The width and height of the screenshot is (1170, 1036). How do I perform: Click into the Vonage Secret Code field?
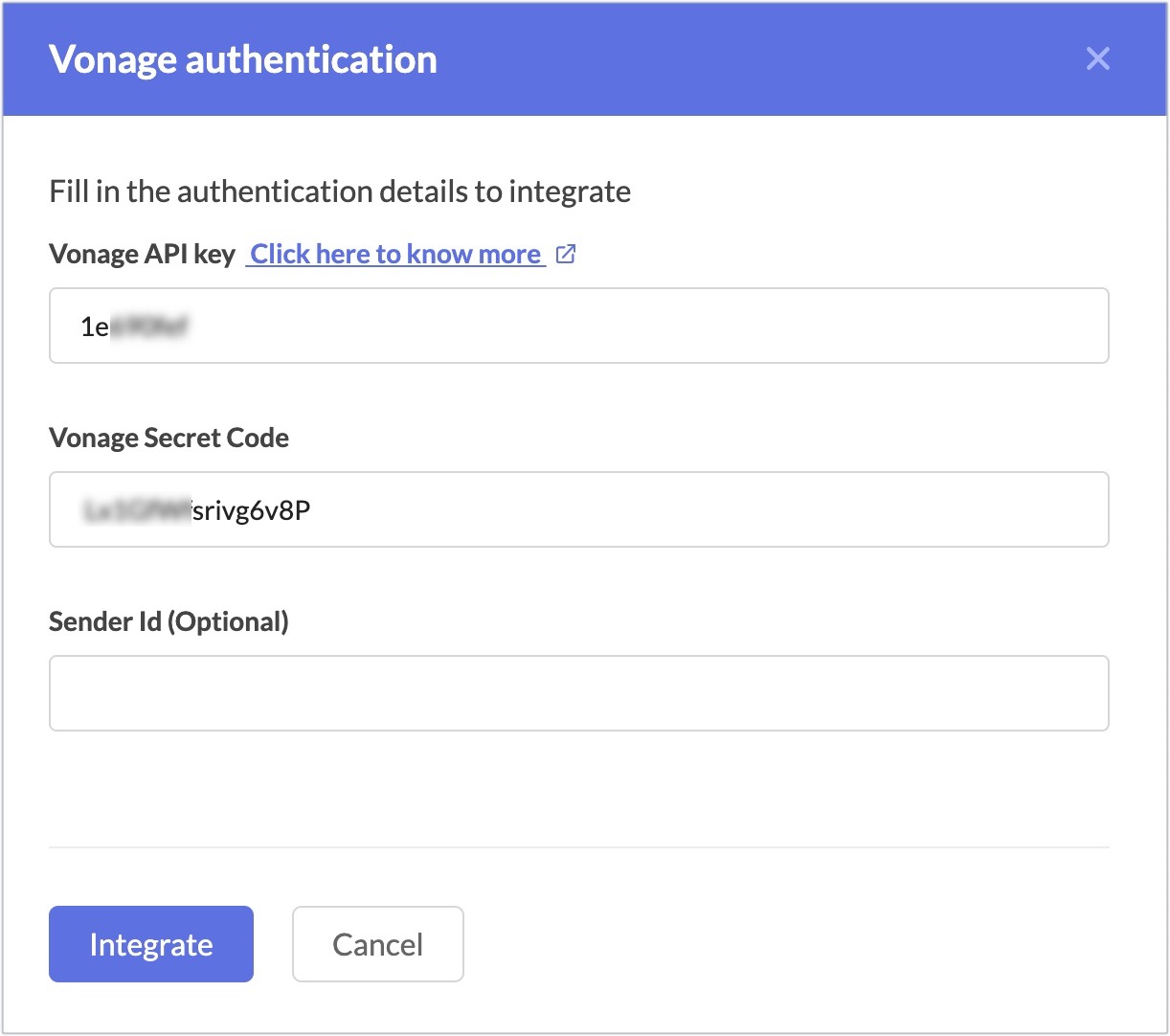click(578, 509)
